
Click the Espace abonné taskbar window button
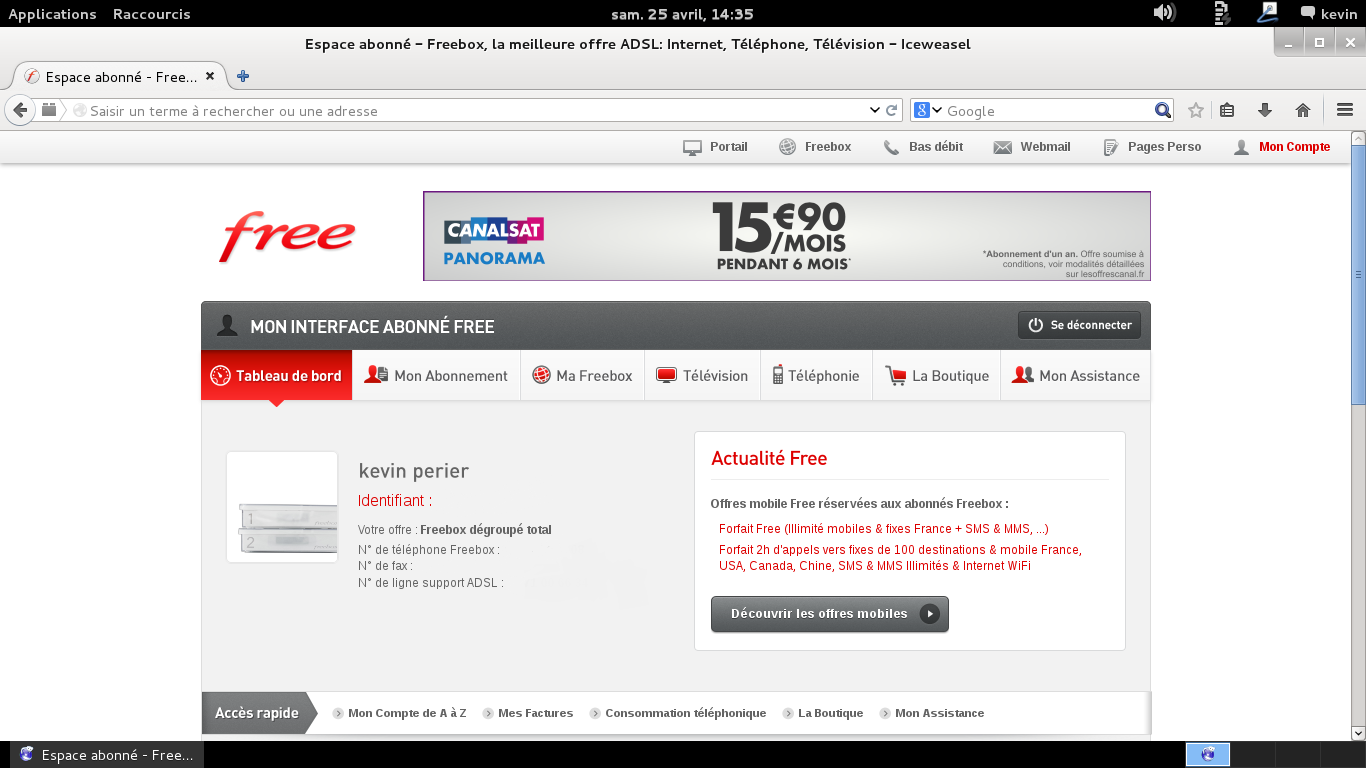coord(106,755)
